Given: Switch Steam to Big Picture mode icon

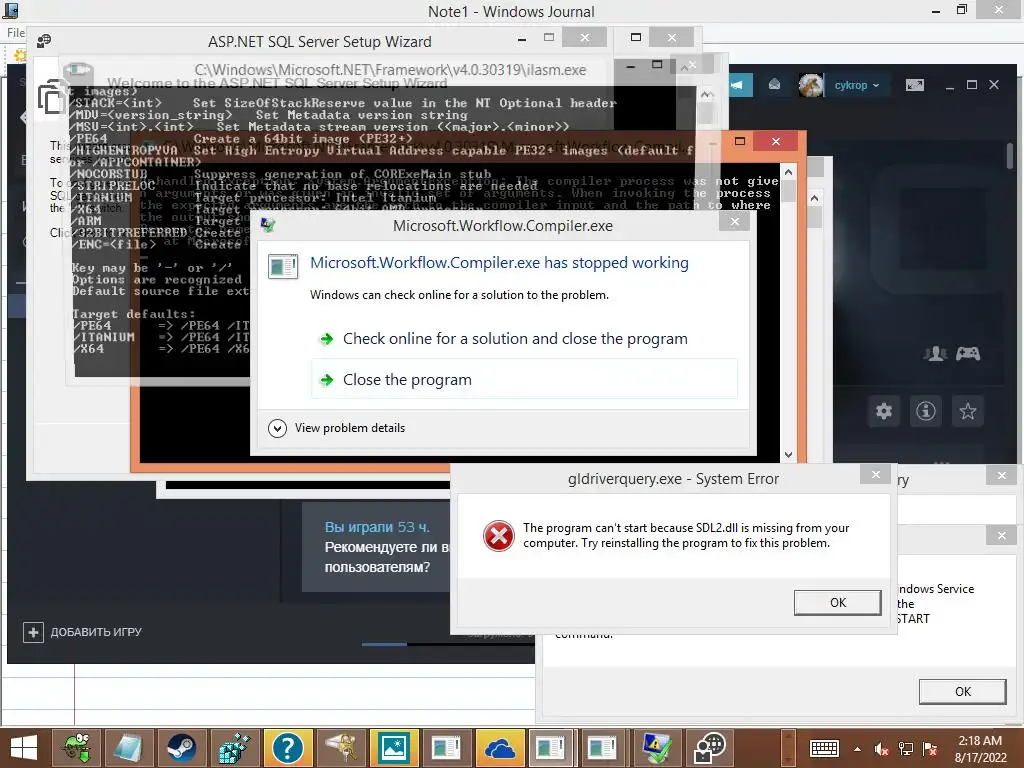Looking at the screenshot, I should (x=914, y=85).
